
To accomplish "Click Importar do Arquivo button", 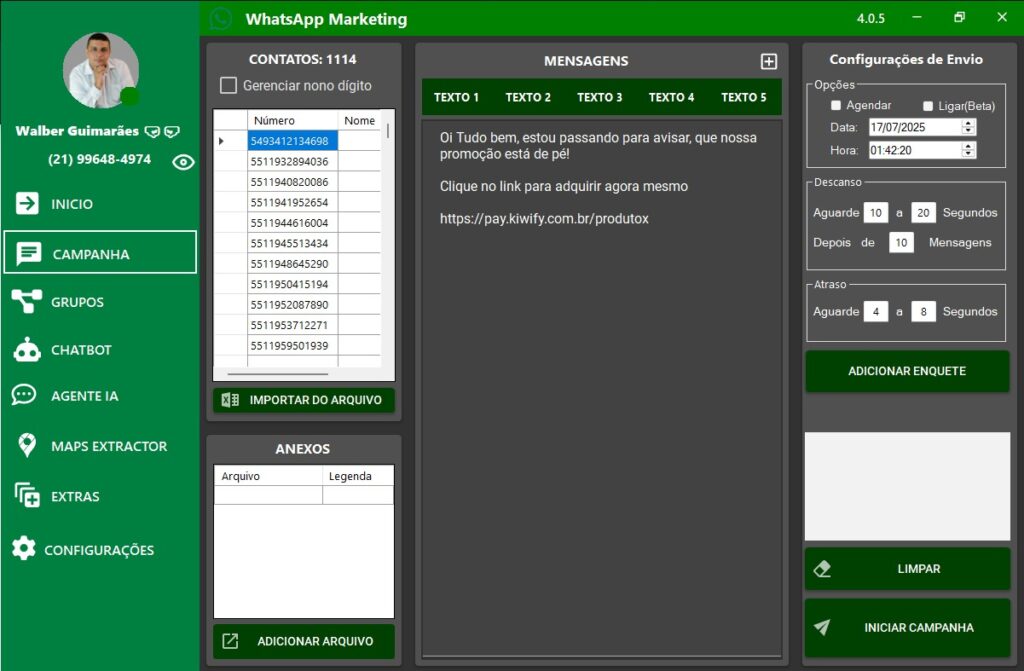I will (x=304, y=400).
